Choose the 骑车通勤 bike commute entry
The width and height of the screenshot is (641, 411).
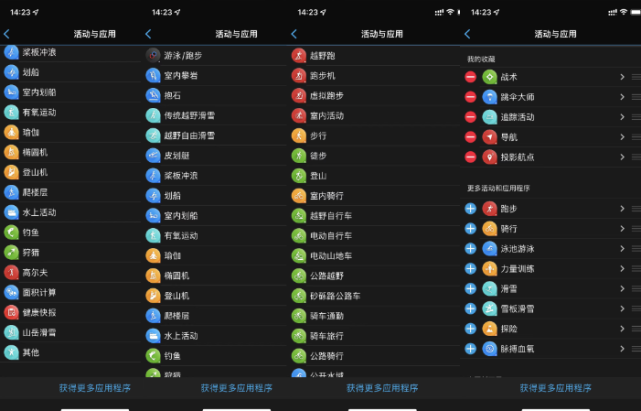coord(375,316)
